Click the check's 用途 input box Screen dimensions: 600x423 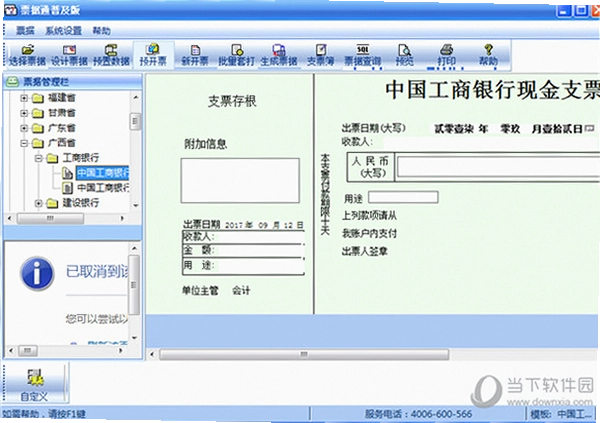click(403, 198)
